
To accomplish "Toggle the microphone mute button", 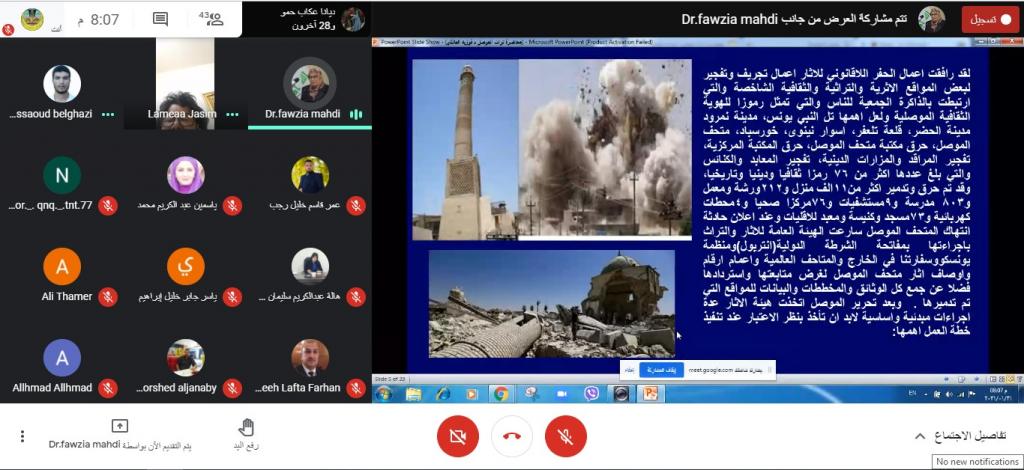I will click(x=565, y=437).
